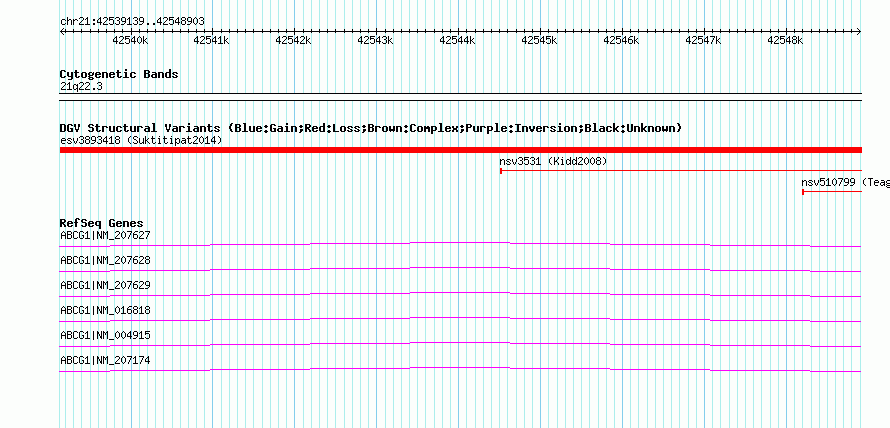Open the ABCG1|NM_207628 gene label
890x428 pixels.
pos(105,261)
